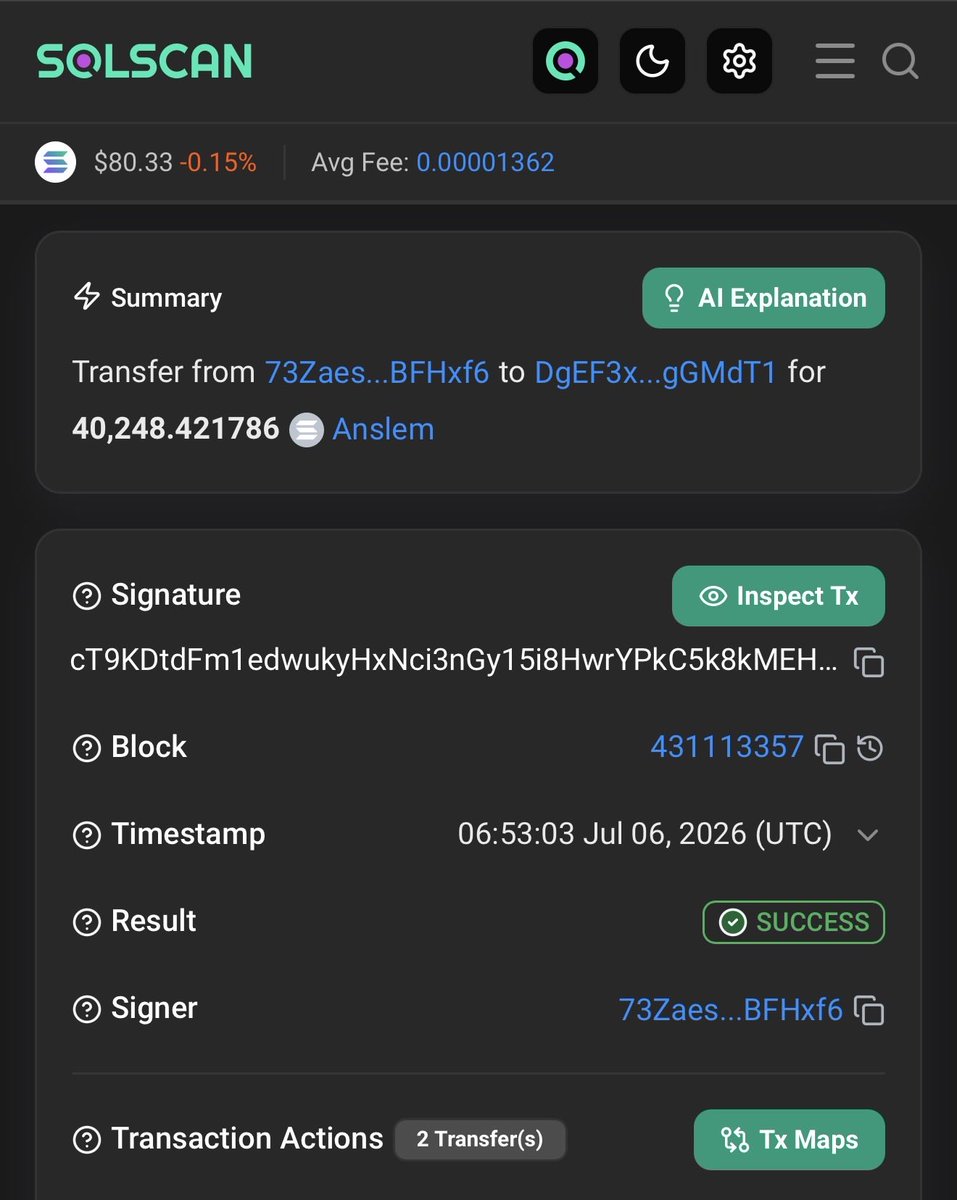
Task: Copy the transaction signature
Action: [868, 661]
